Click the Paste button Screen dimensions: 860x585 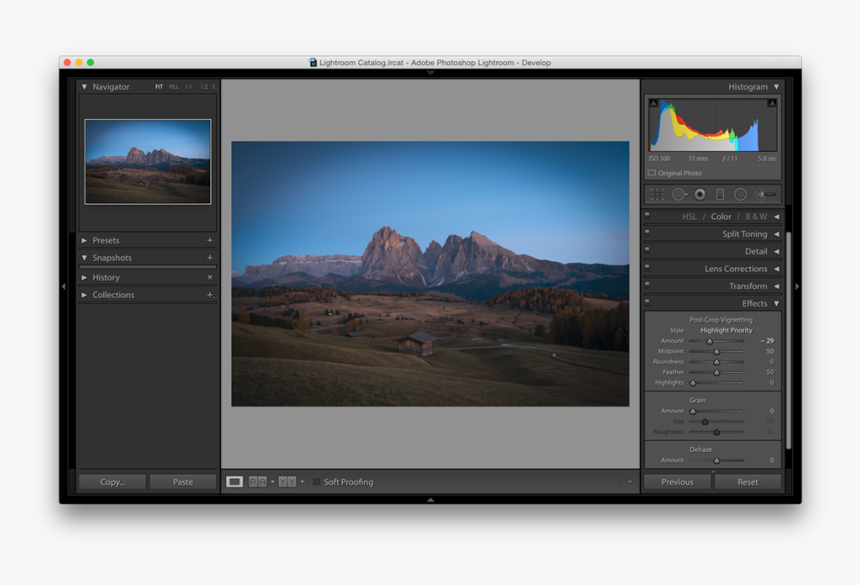[x=183, y=482]
